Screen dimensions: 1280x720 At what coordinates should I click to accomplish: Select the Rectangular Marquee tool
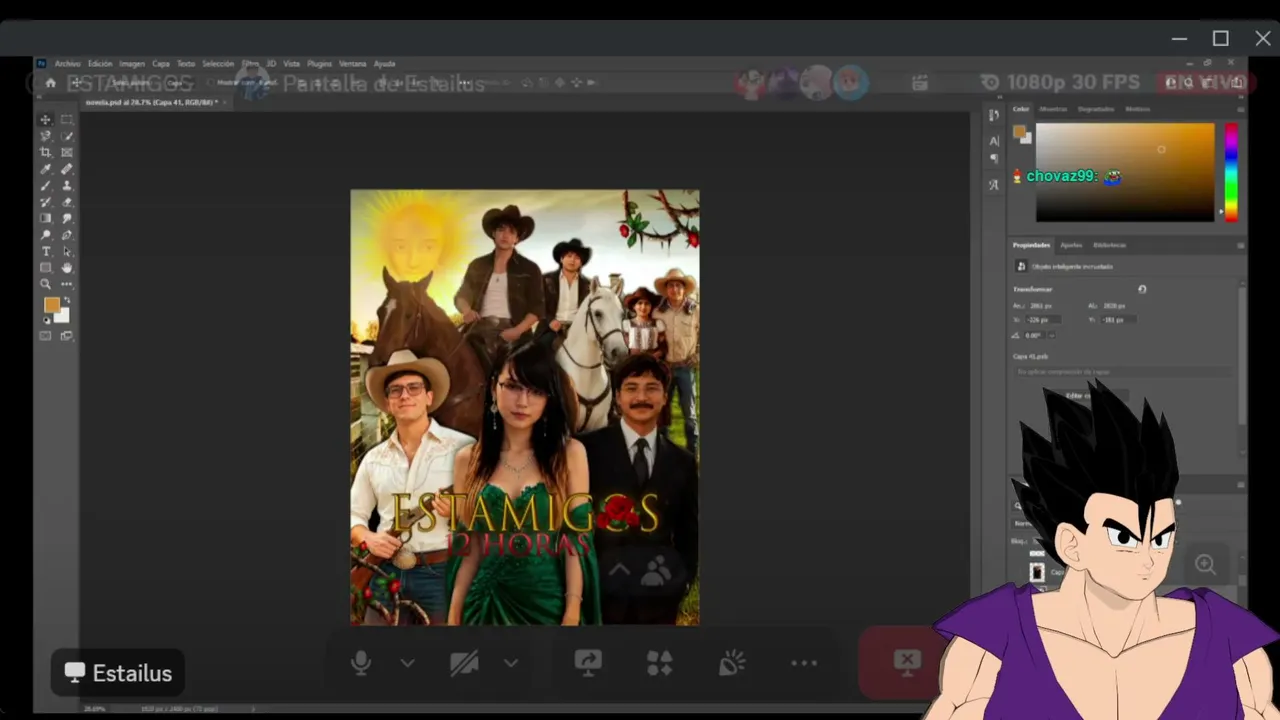pyautogui.click(x=67, y=120)
